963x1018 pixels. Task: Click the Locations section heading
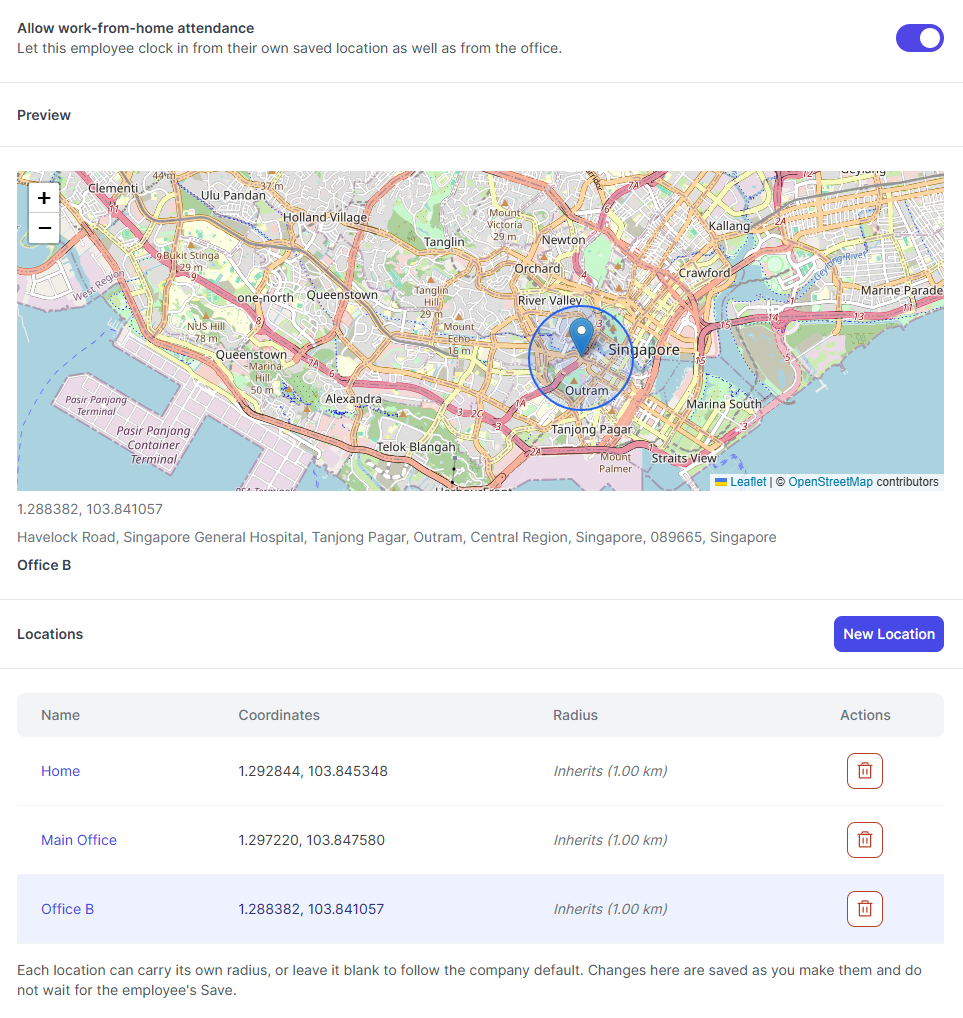click(50, 634)
